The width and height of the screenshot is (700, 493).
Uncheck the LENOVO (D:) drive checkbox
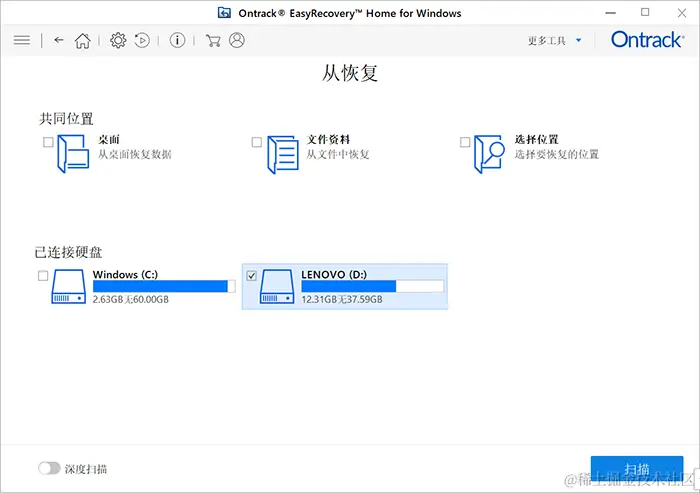point(251,276)
